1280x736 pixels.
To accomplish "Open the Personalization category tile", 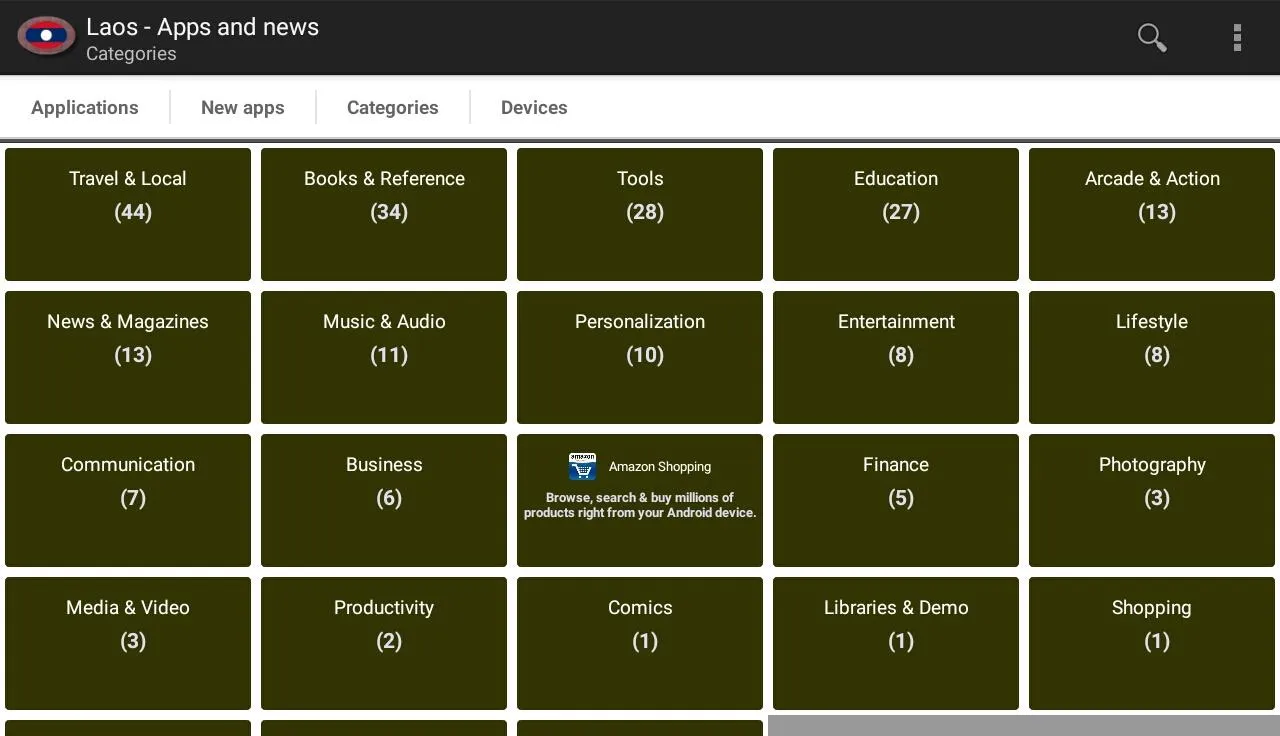I will point(640,357).
